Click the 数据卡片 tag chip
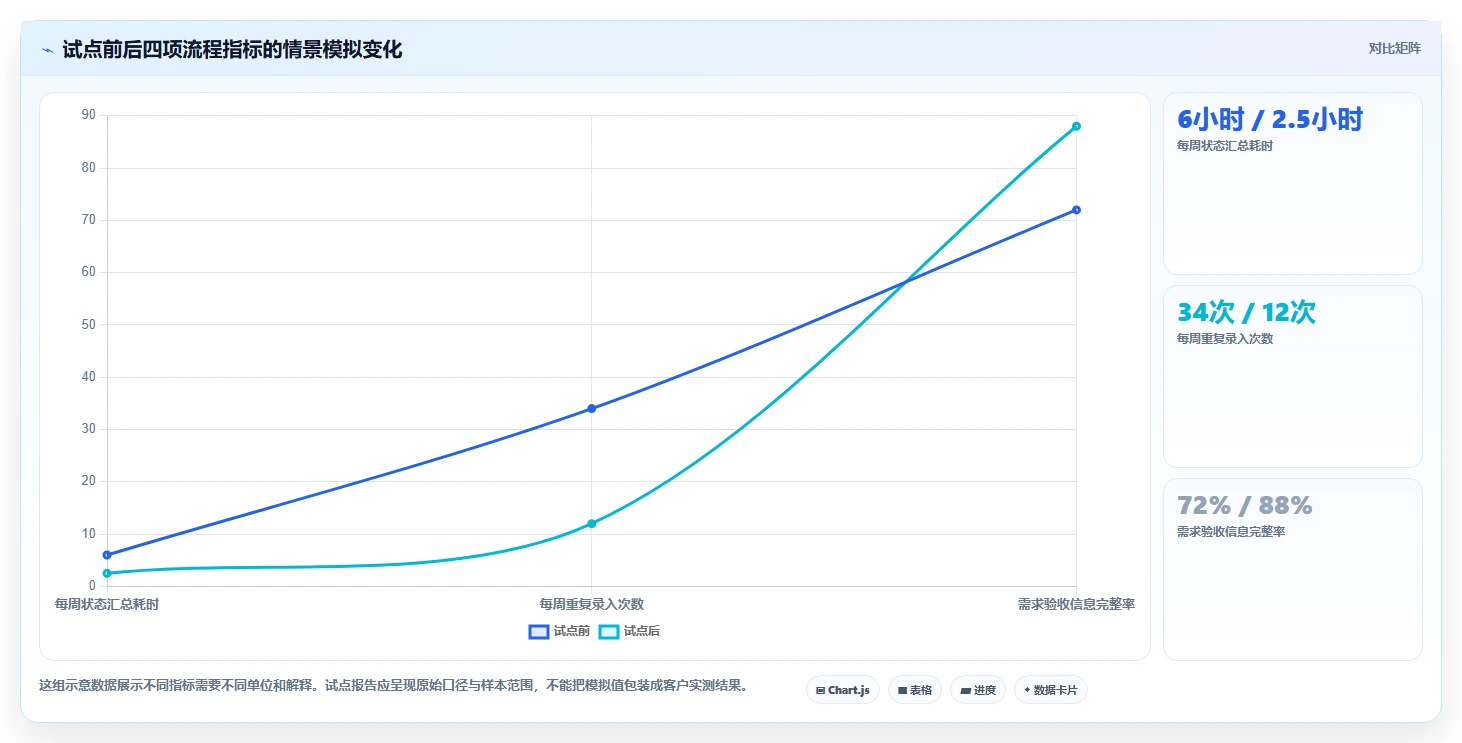The image size is (1462, 743). click(x=1050, y=690)
